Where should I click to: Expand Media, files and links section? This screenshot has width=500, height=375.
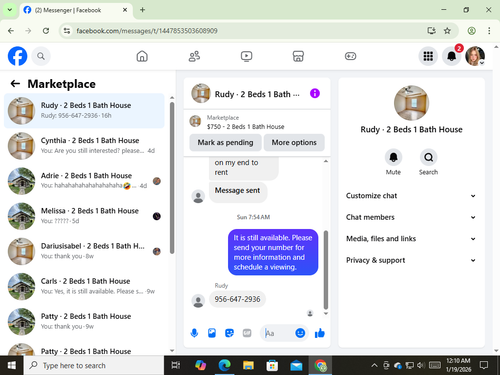(x=411, y=239)
